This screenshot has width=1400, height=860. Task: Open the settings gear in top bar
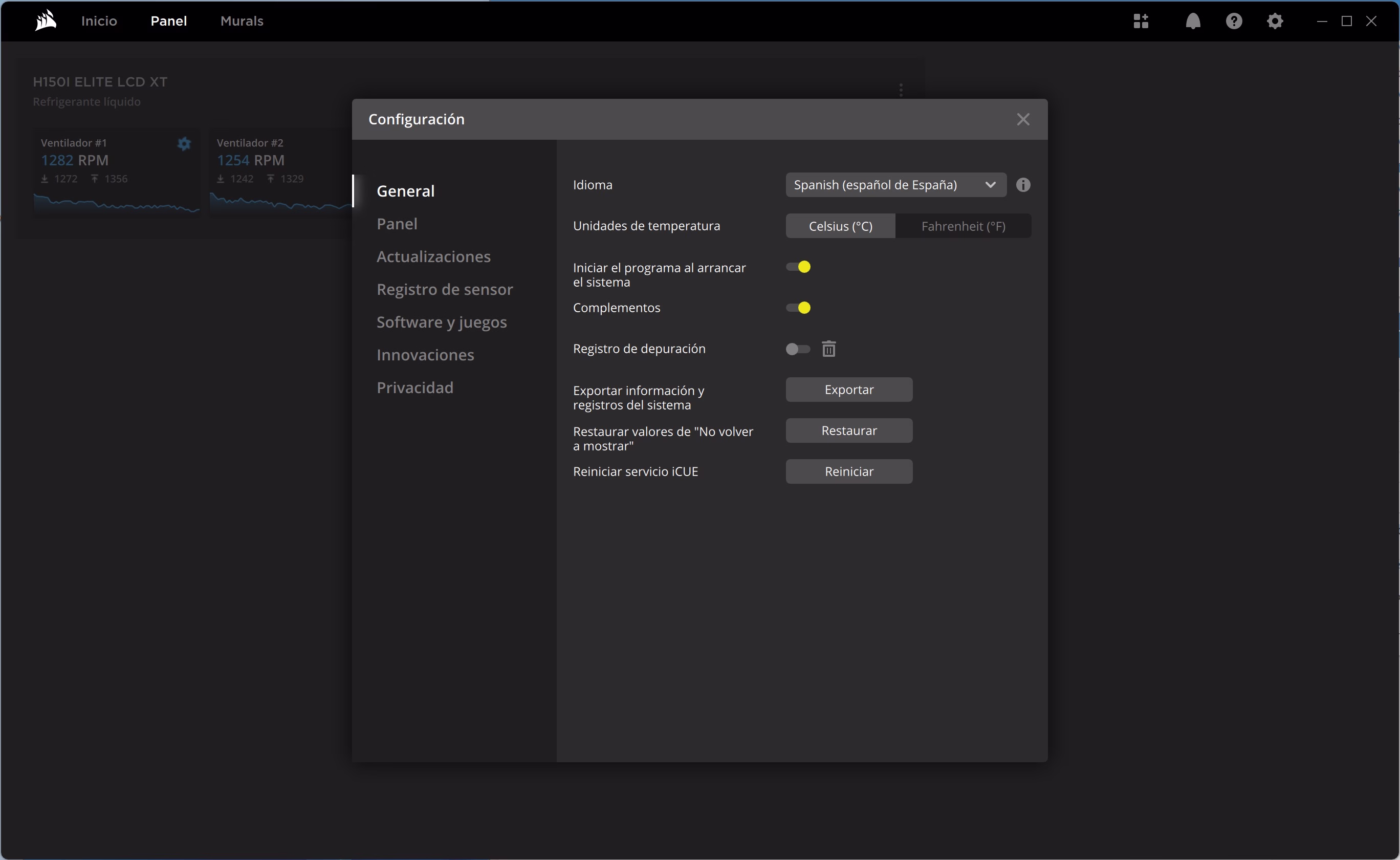tap(1275, 21)
